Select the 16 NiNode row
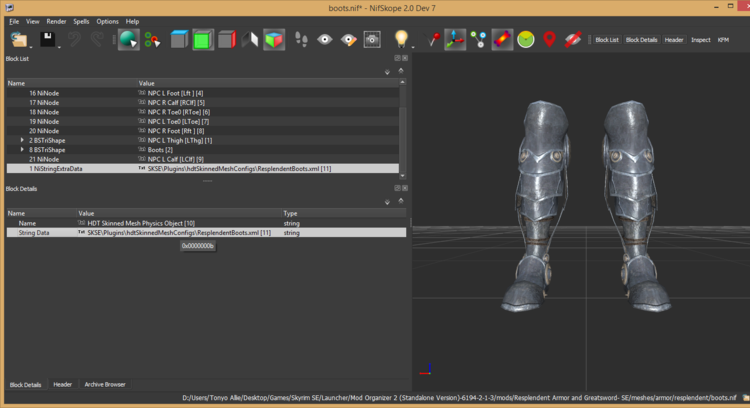This screenshot has width=750, height=408. [x=203, y=93]
